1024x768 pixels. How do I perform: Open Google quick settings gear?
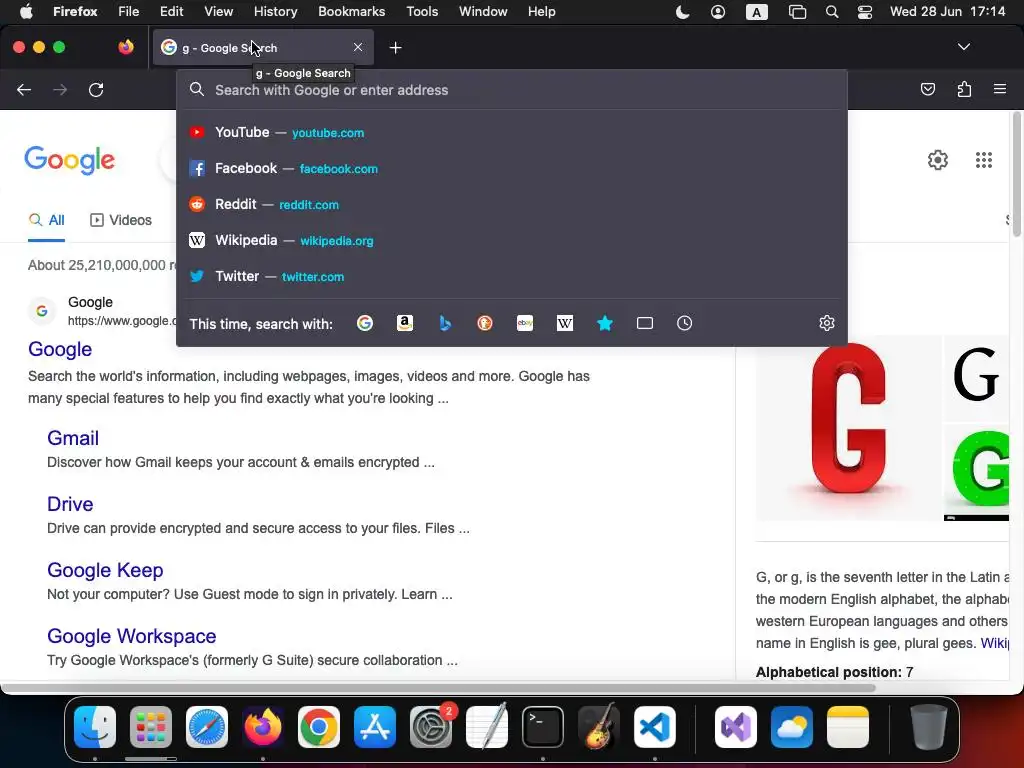(x=938, y=160)
